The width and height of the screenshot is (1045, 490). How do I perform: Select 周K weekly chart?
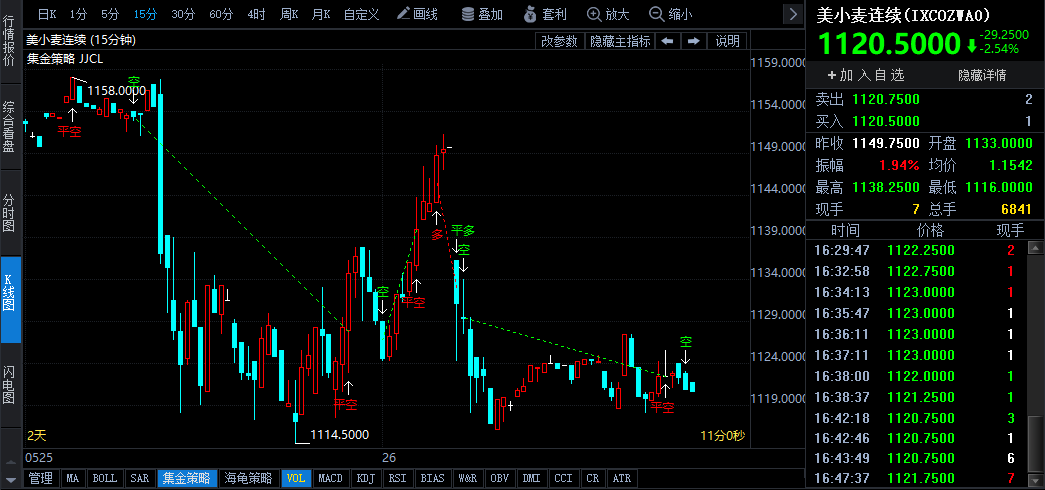pyautogui.click(x=289, y=13)
